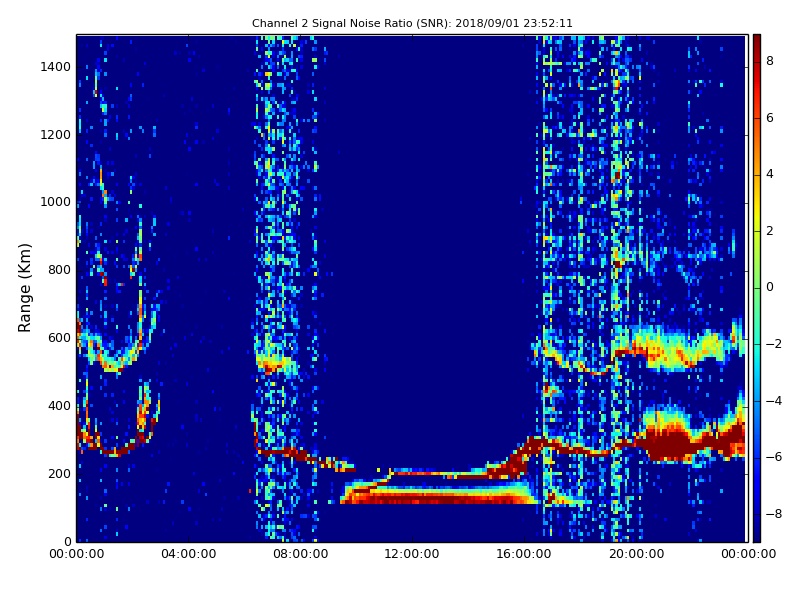Click the 200 range tick label
This screenshot has height=600, width=800.
click(x=59, y=473)
